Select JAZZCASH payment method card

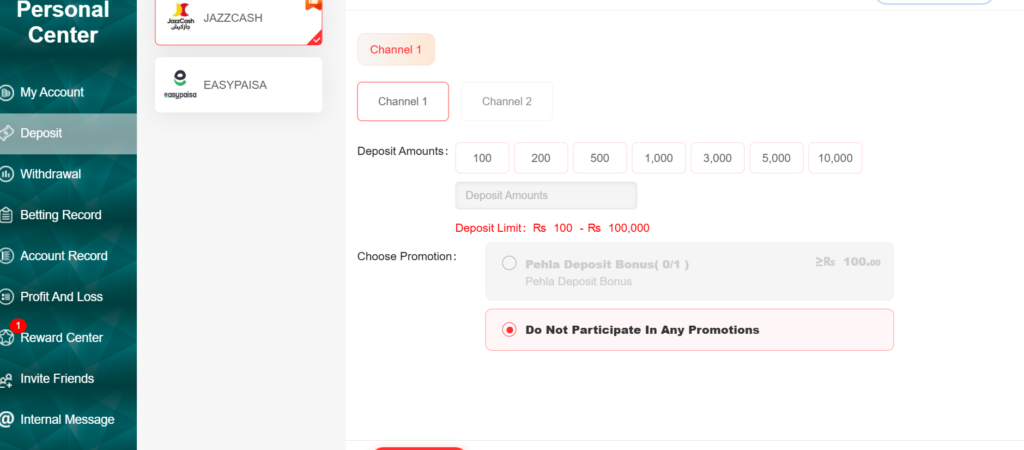coord(238,20)
